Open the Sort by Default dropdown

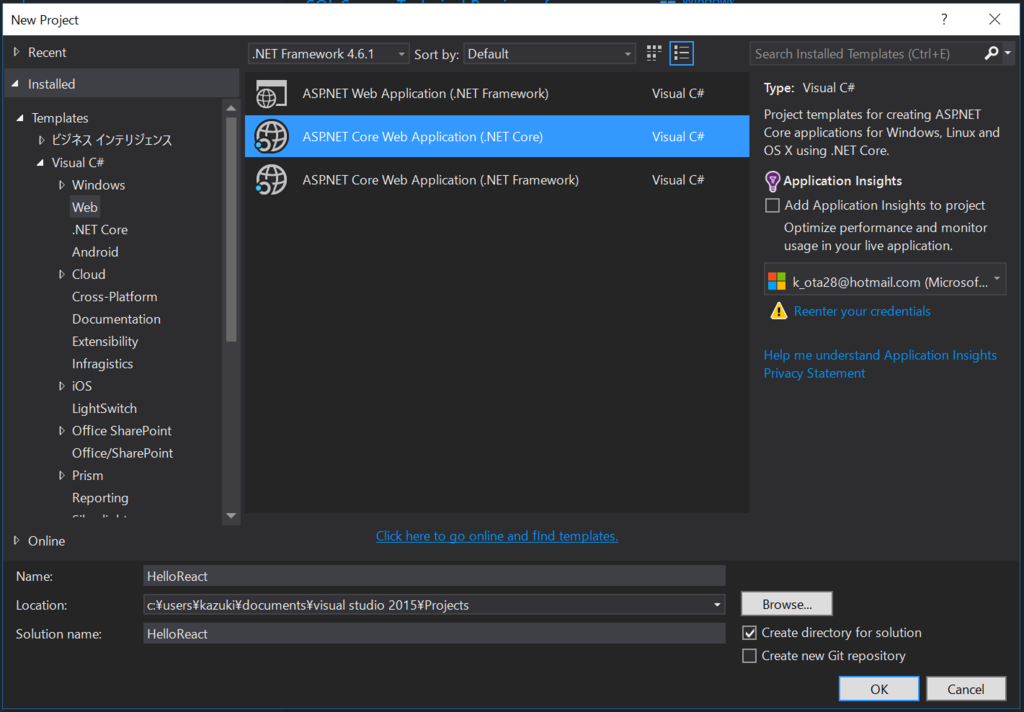628,53
